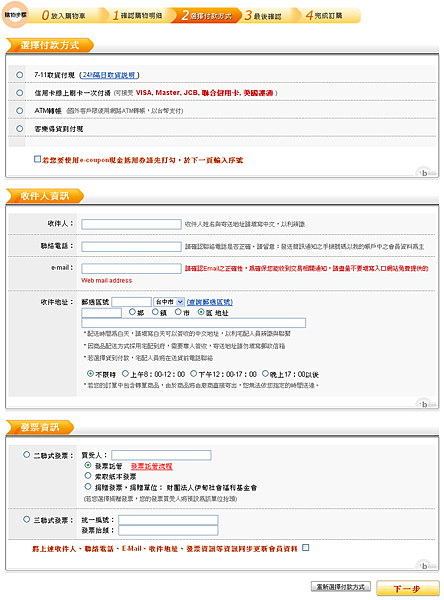Select 7-11取貨付現 payment option
Image resolution: width=444 pixels, height=600 pixels.
coord(20,75)
